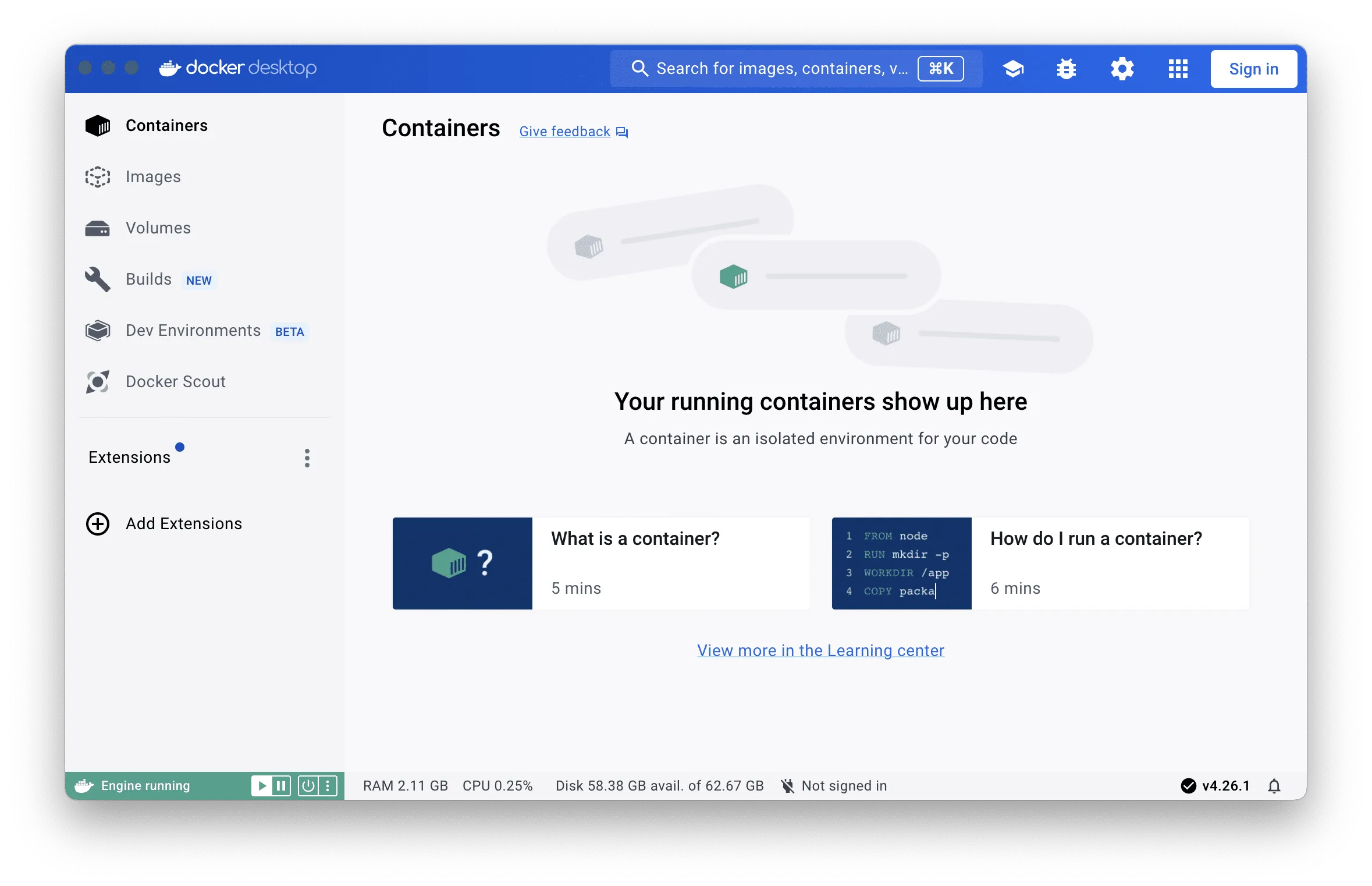
Task: Click the Engine running status text
Action: tap(145, 786)
